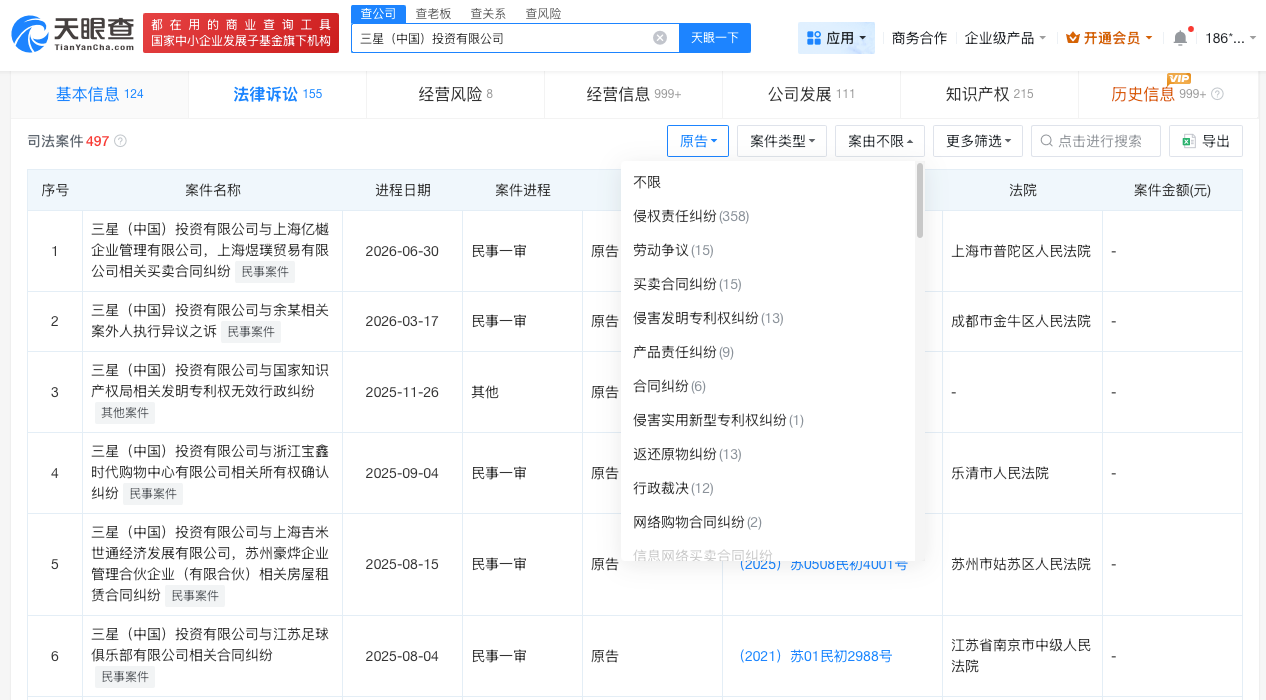
Task: Select 侵权责任纠纷 (358) option
Action: [768, 216]
